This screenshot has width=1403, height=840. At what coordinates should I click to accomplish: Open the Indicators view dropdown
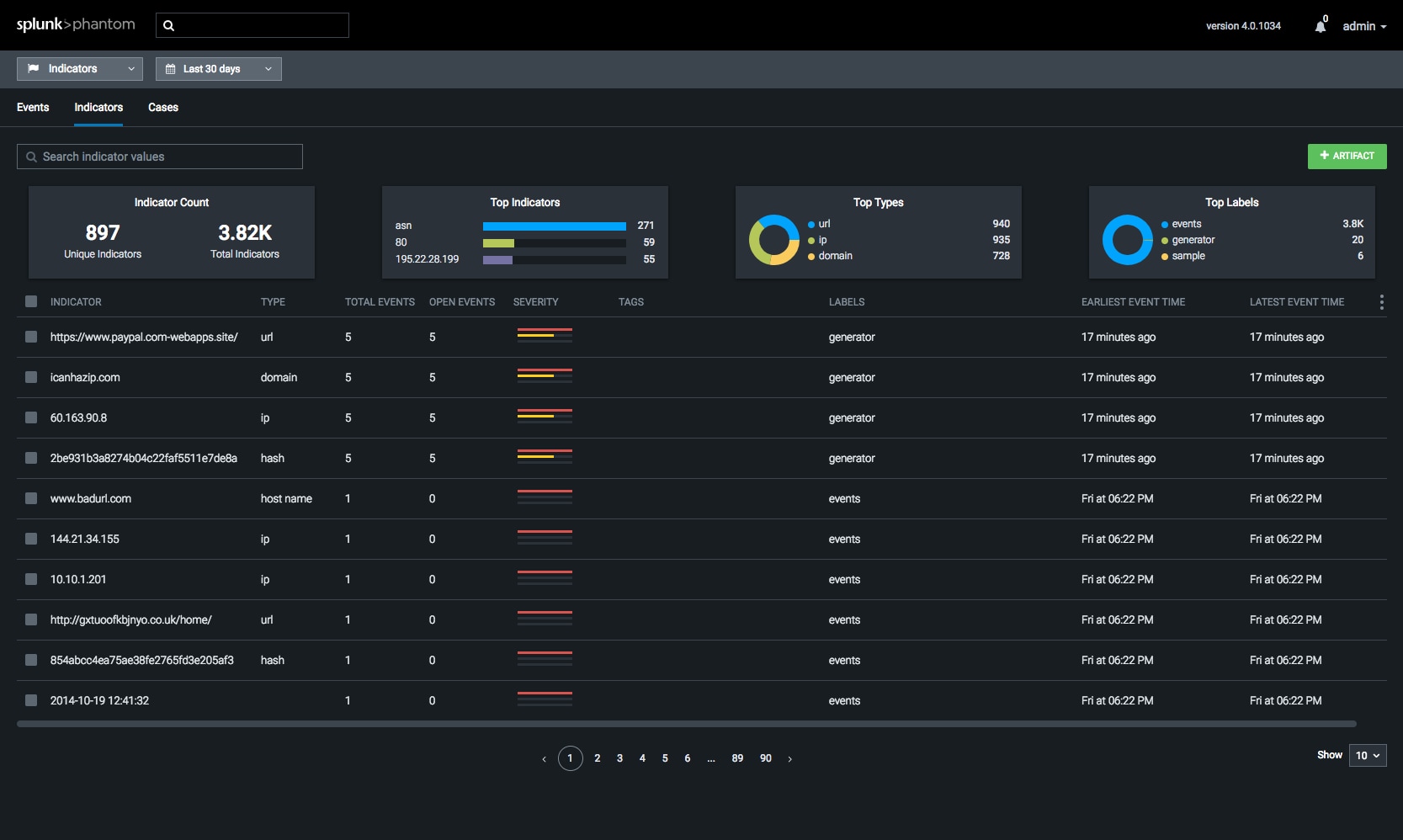tap(80, 69)
